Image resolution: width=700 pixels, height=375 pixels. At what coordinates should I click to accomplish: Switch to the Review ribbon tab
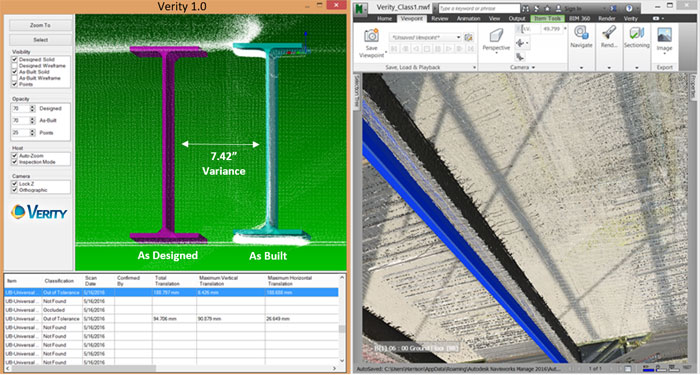point(439,19)
